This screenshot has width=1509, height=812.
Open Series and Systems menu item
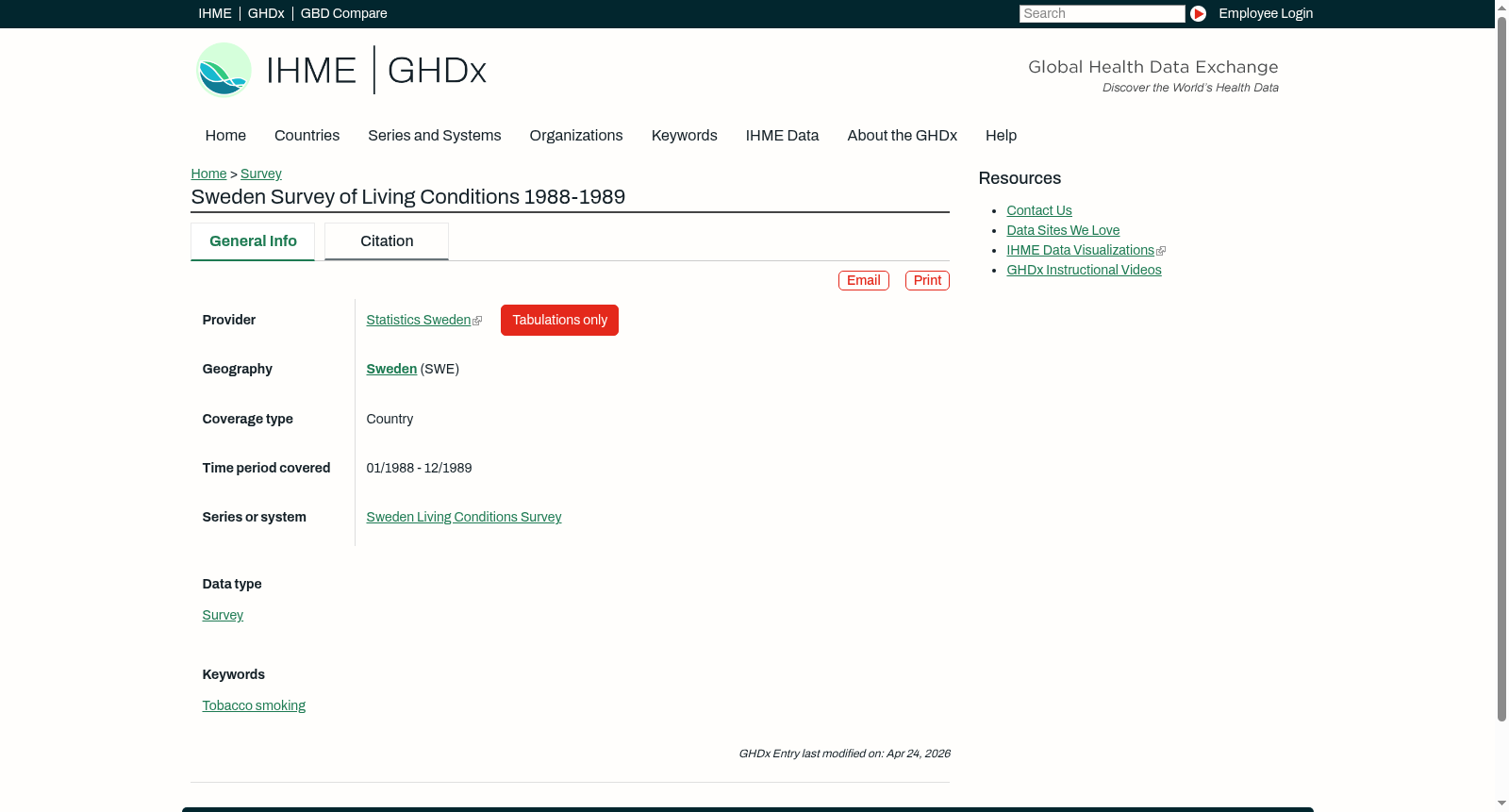(435, 136)
